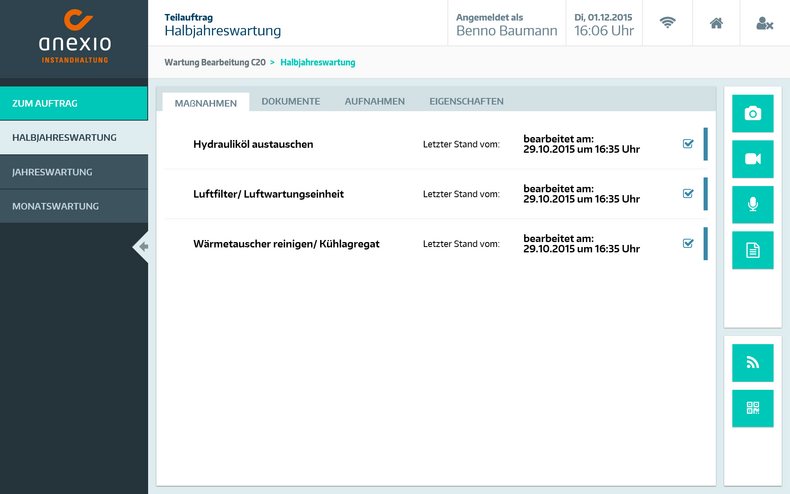Select the Eigenschaften tab
This screenshot has width=790, height=494.
[466, 101]
